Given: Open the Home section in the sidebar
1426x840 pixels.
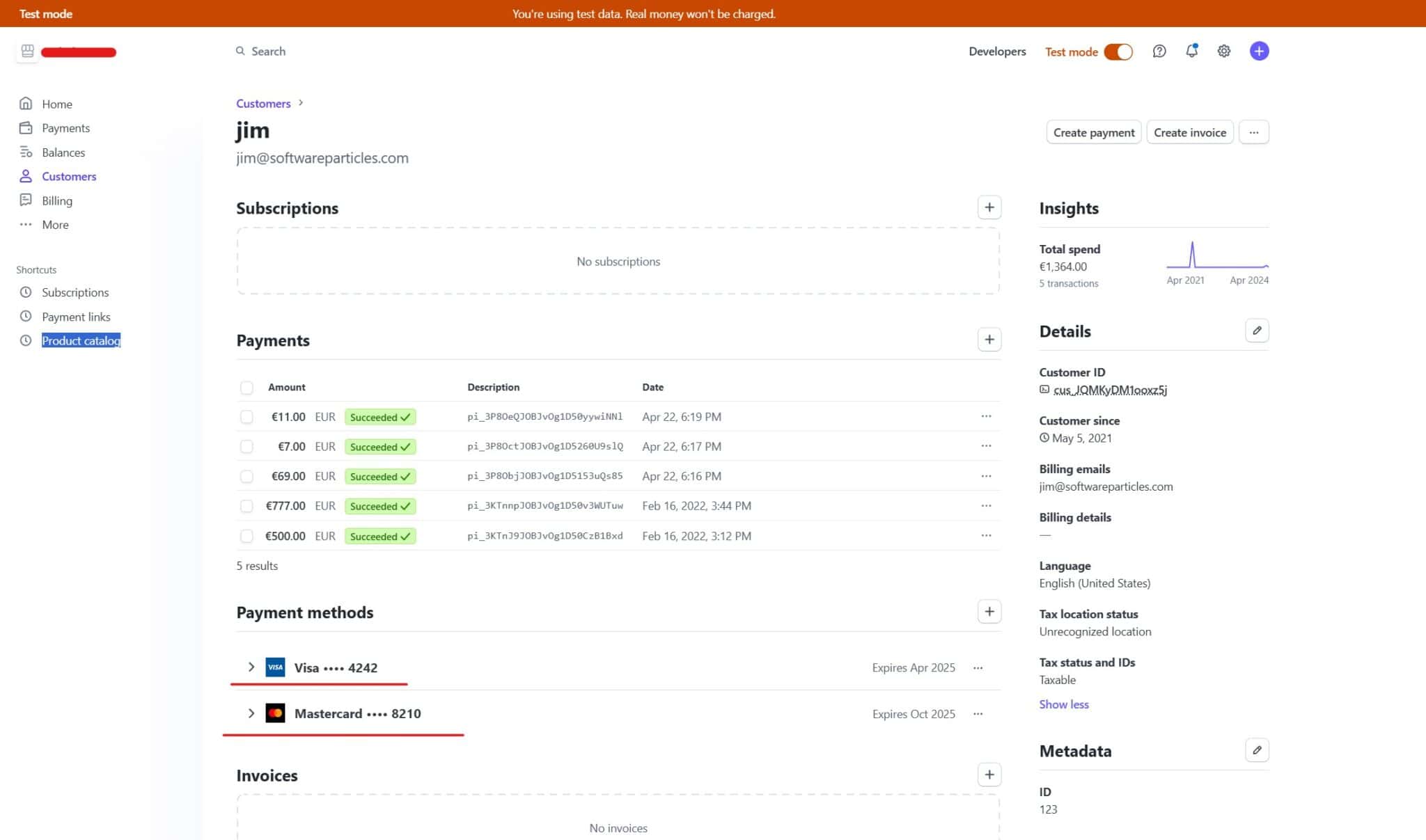Looking at the screenshot, I should click(57, 104).
